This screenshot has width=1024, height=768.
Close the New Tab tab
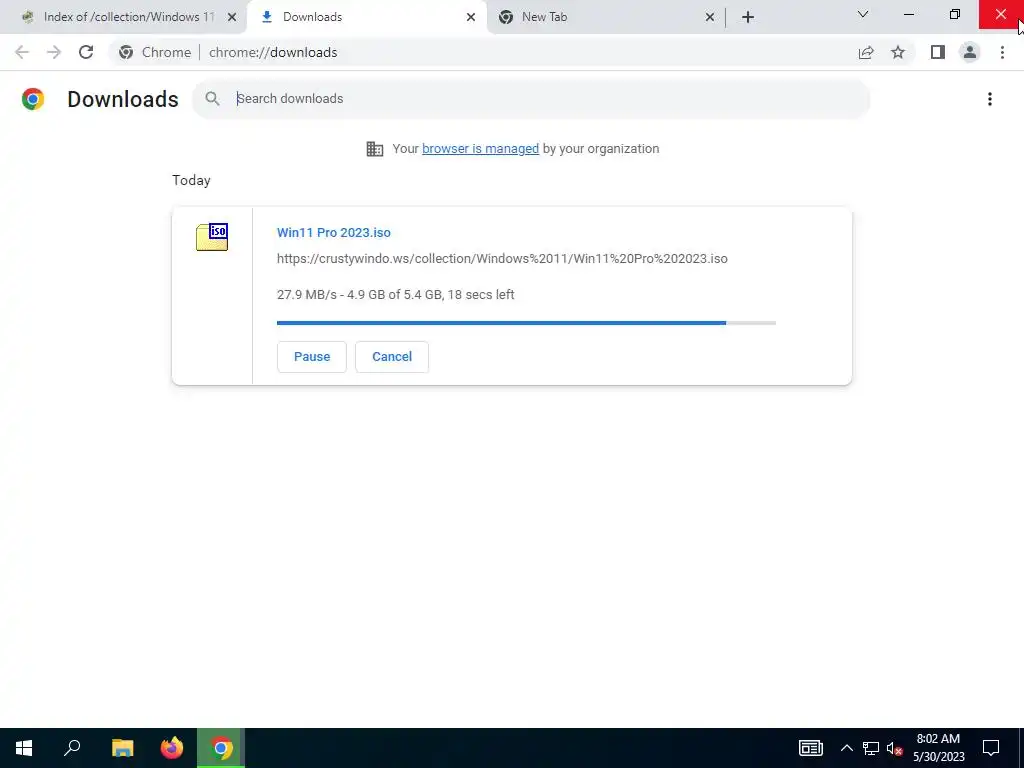pyautogui.click(x=710, y=17)
